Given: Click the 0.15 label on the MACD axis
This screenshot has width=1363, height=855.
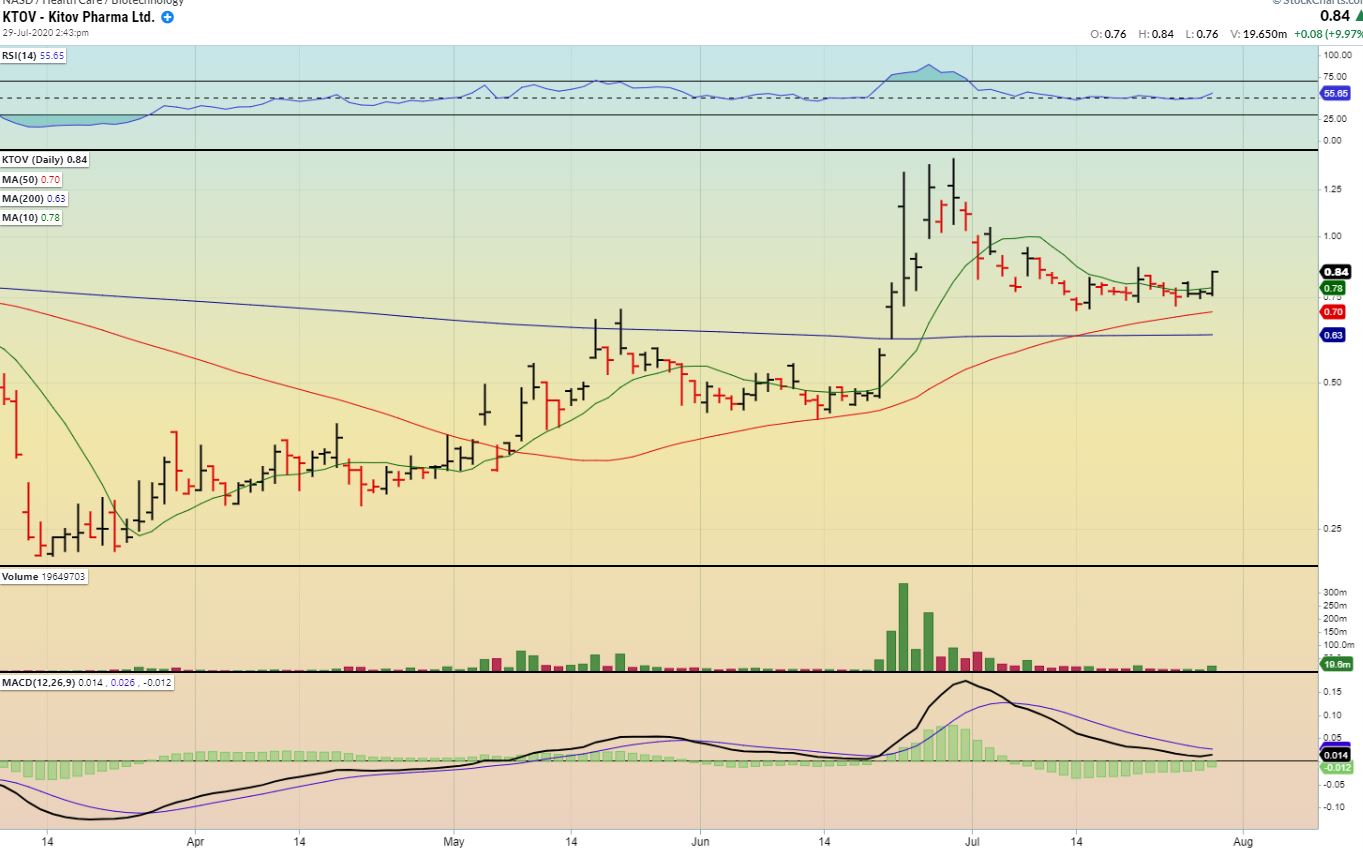Looking at the screenshot, I should 1333,691.
